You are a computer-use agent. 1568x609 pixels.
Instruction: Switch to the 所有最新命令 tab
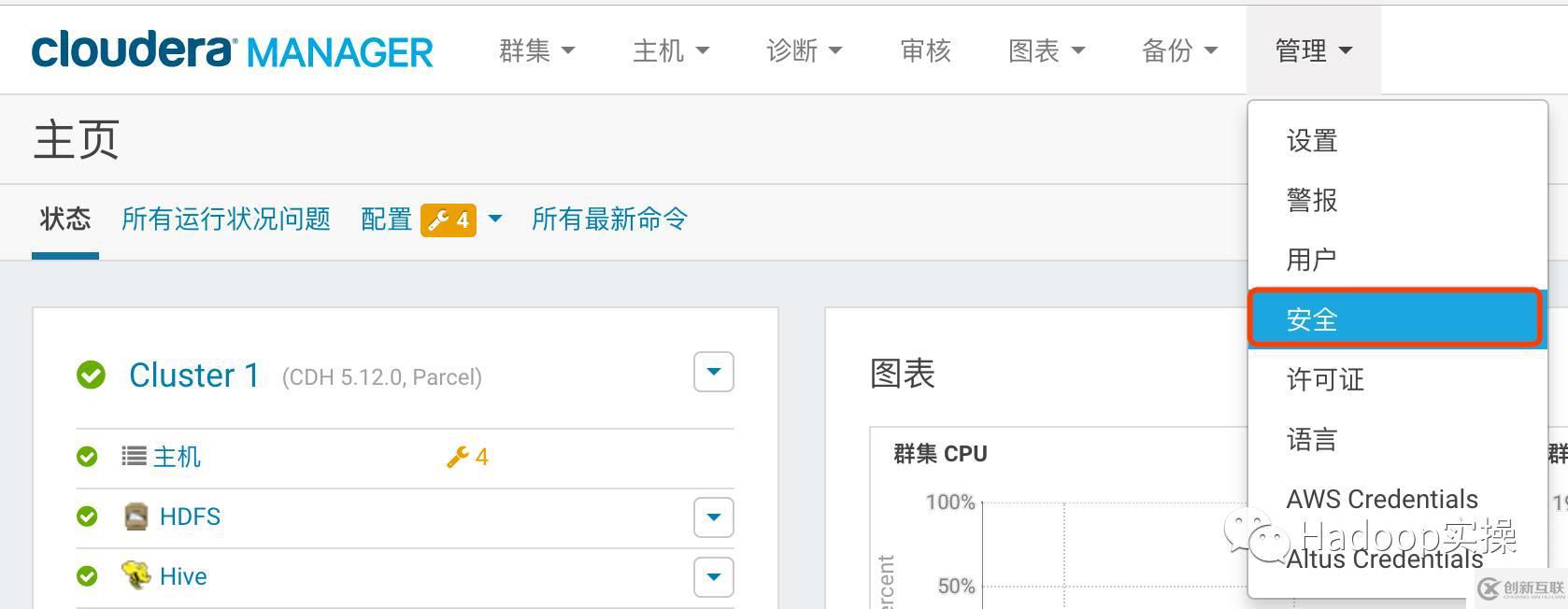point(610,220)
